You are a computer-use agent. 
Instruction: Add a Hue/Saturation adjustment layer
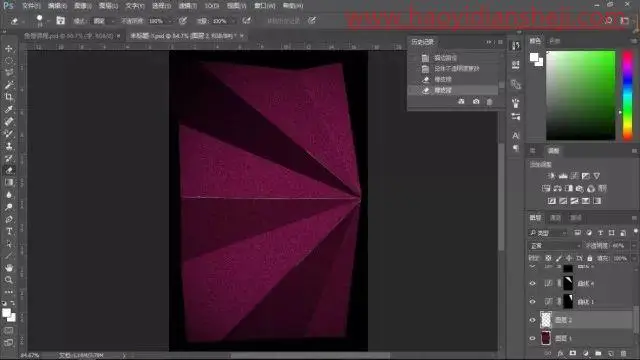click(546, 189)
